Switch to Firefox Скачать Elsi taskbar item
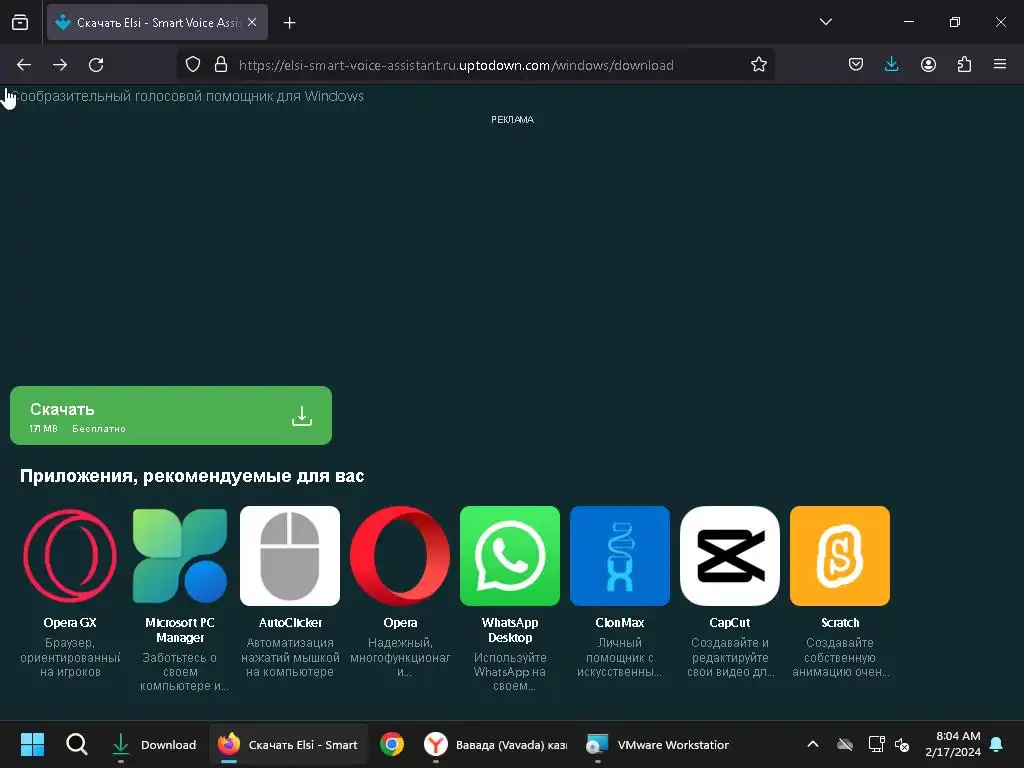 [x=288, y=744]
